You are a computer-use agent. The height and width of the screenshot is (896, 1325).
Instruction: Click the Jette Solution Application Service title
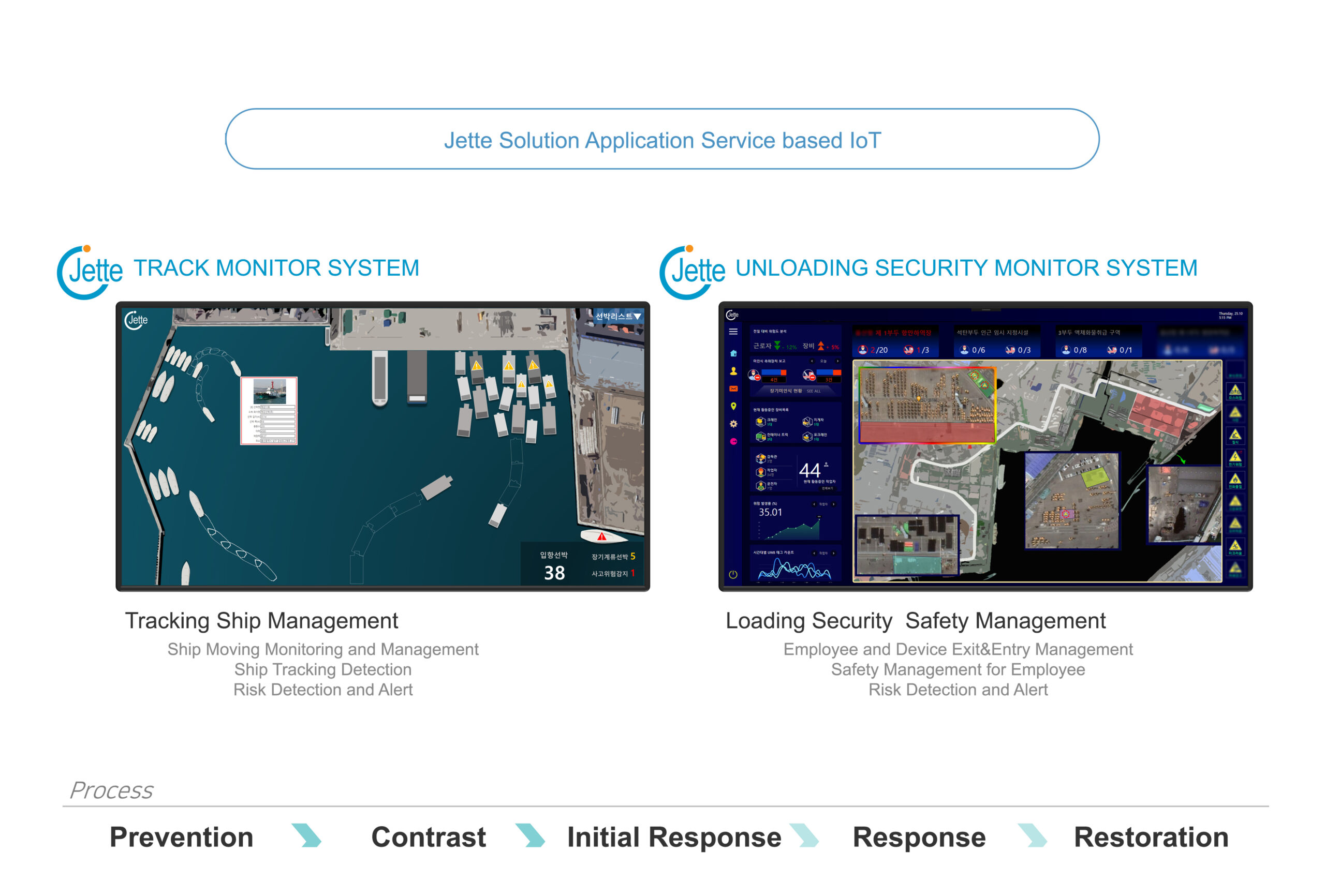click(662, 140)
